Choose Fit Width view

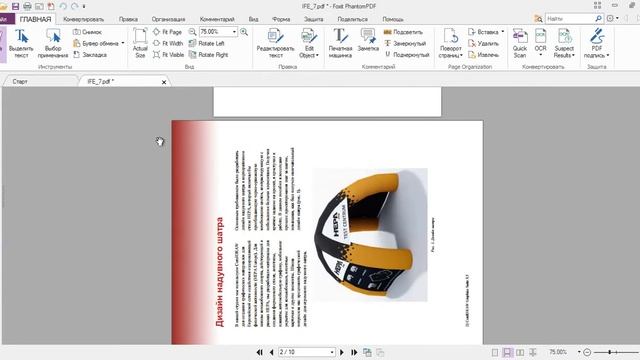pos(168,43)
